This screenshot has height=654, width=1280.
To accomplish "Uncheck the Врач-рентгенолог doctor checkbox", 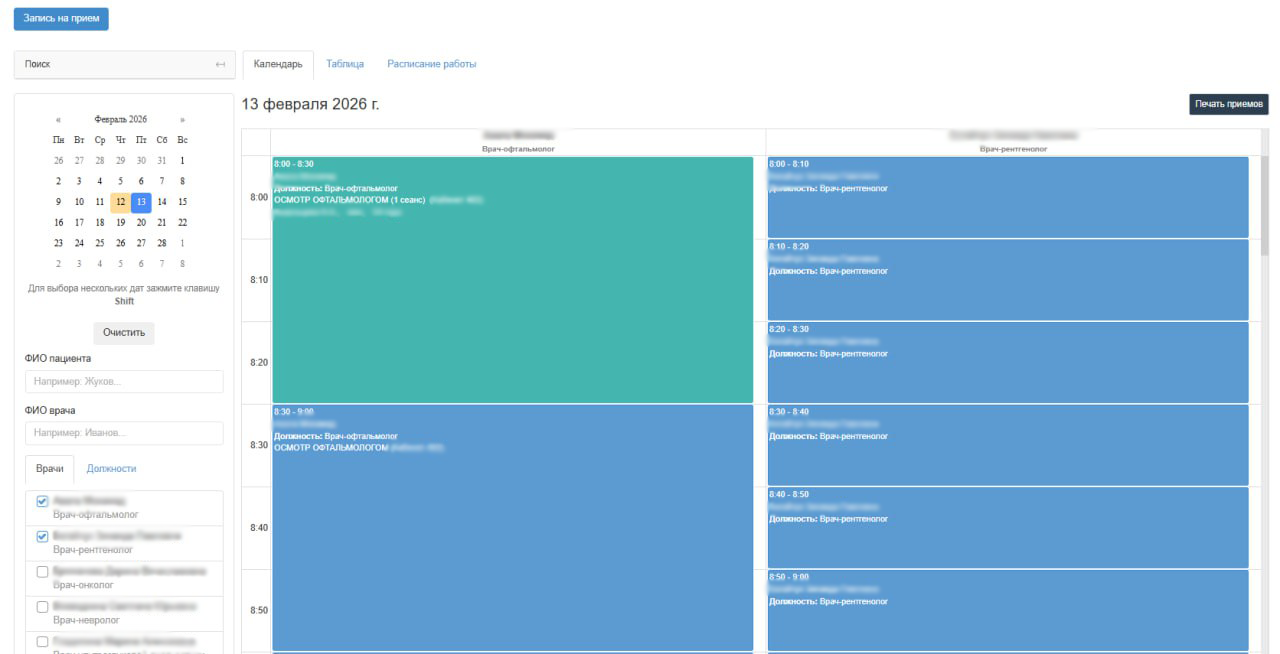I will tap(42, 537).
